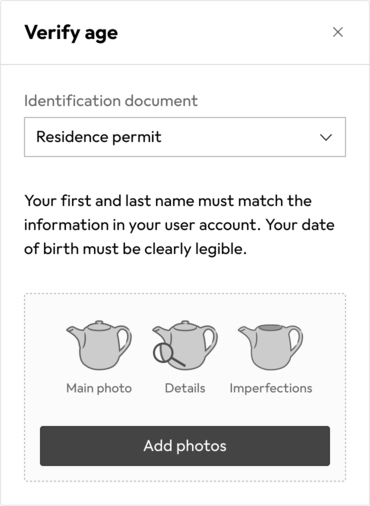Click the "Identification document" field label
This screenshot has width=370, height=506.
[x=111, y=101]
